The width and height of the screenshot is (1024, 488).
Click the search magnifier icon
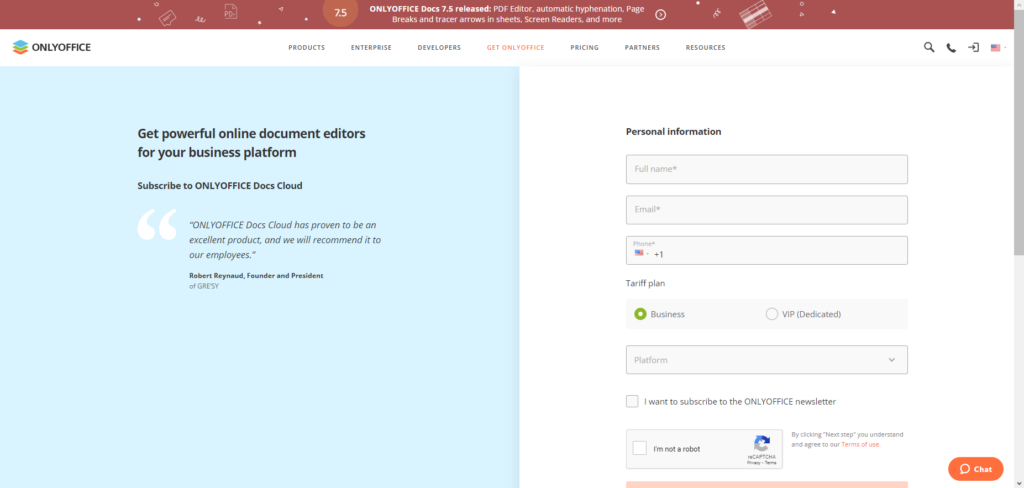tap(929, 47)
